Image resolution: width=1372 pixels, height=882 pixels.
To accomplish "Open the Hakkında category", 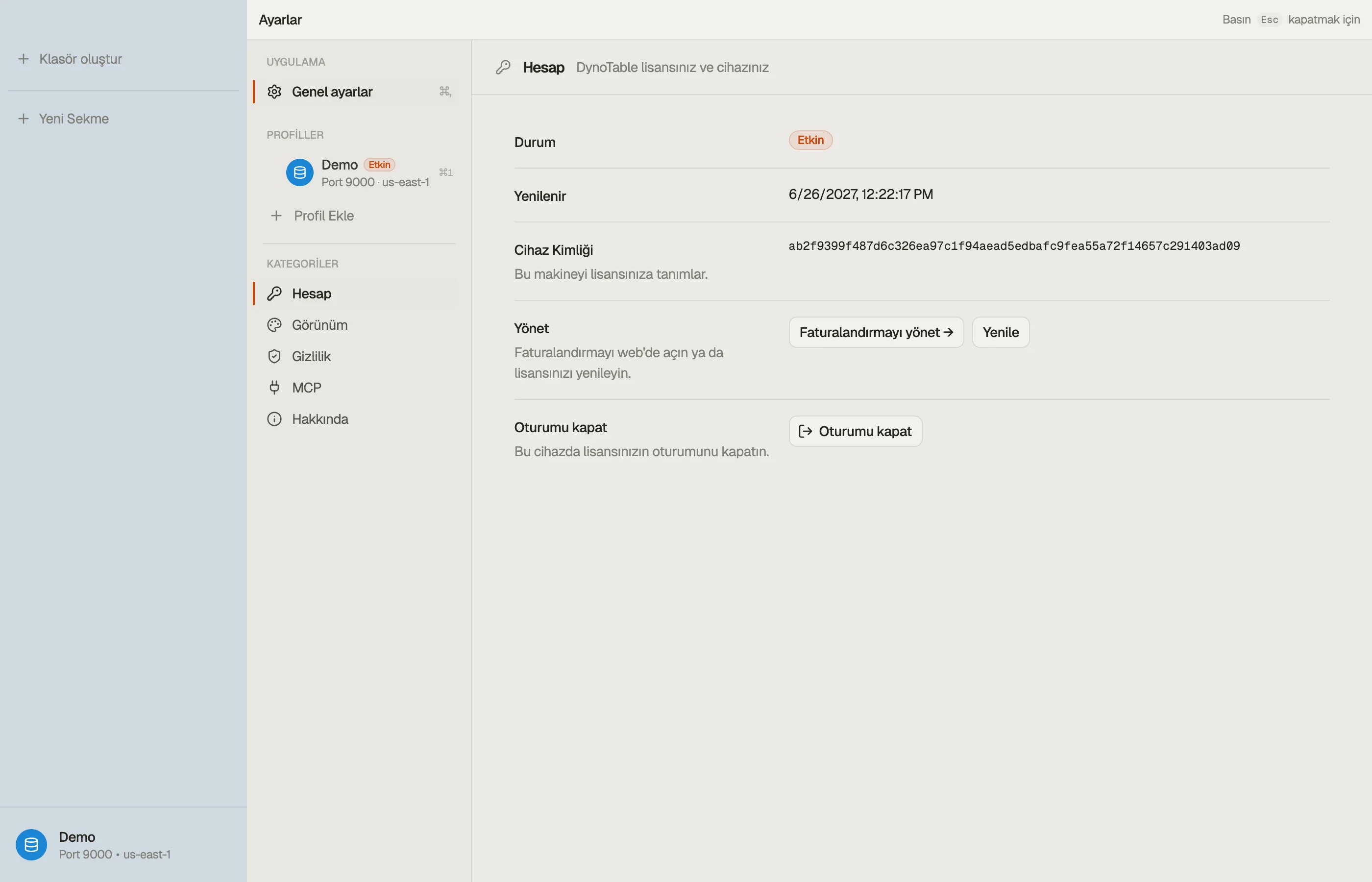I will tap(358, 419).
